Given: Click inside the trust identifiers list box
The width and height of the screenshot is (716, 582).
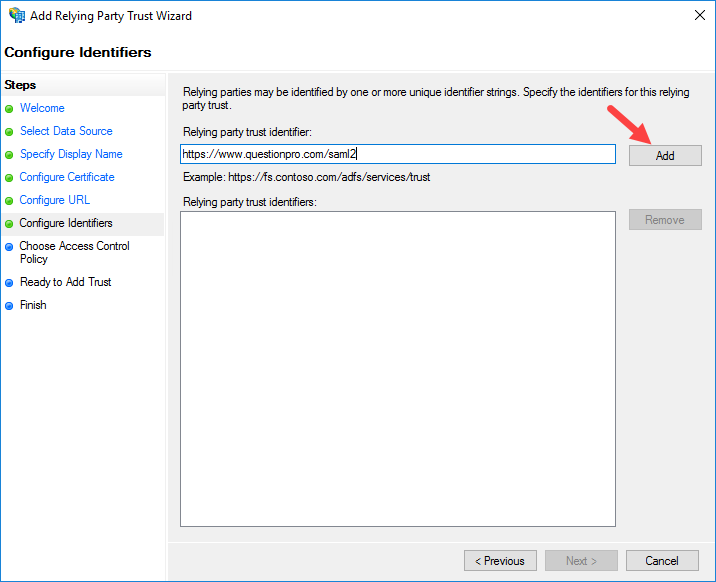Looking at the screenshot, I should 397,368.
